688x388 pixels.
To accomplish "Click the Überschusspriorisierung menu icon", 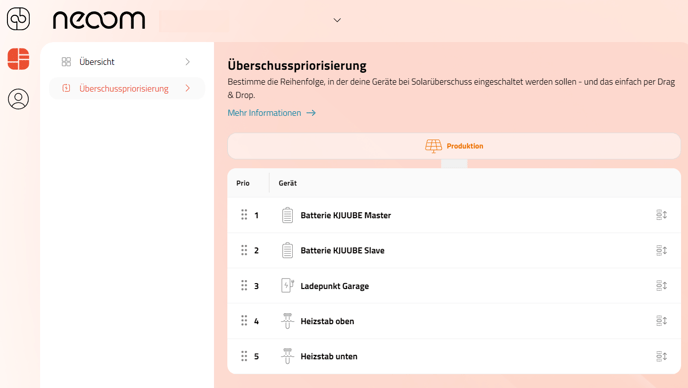I will tap(66, 88).
